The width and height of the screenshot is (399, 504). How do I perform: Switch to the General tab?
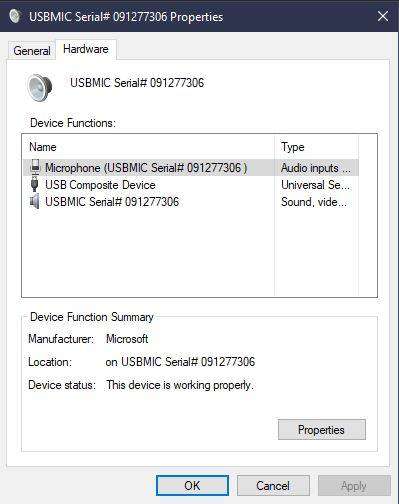click(32, 51)
